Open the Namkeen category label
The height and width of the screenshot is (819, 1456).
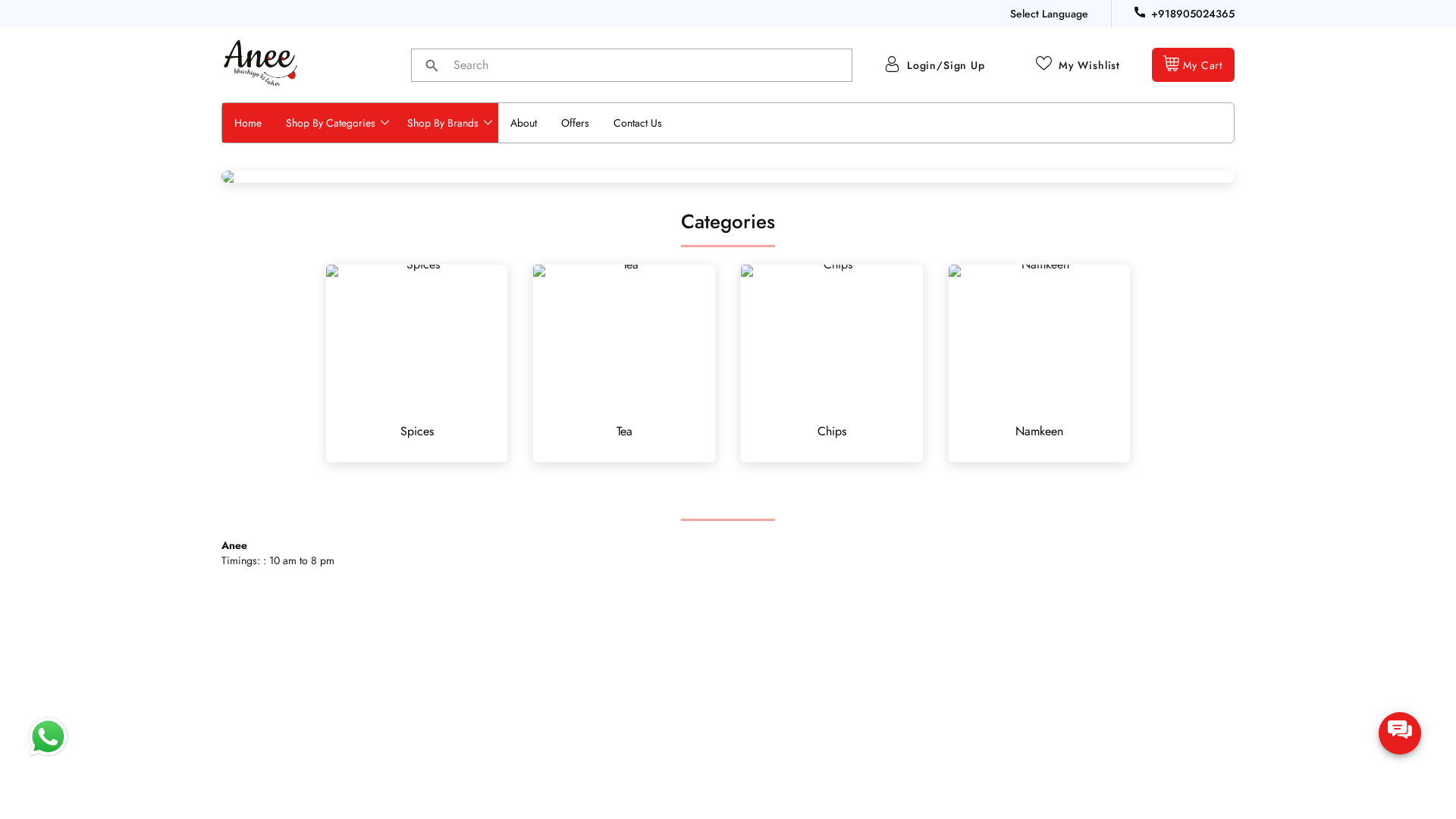[x=1038, y=431]
